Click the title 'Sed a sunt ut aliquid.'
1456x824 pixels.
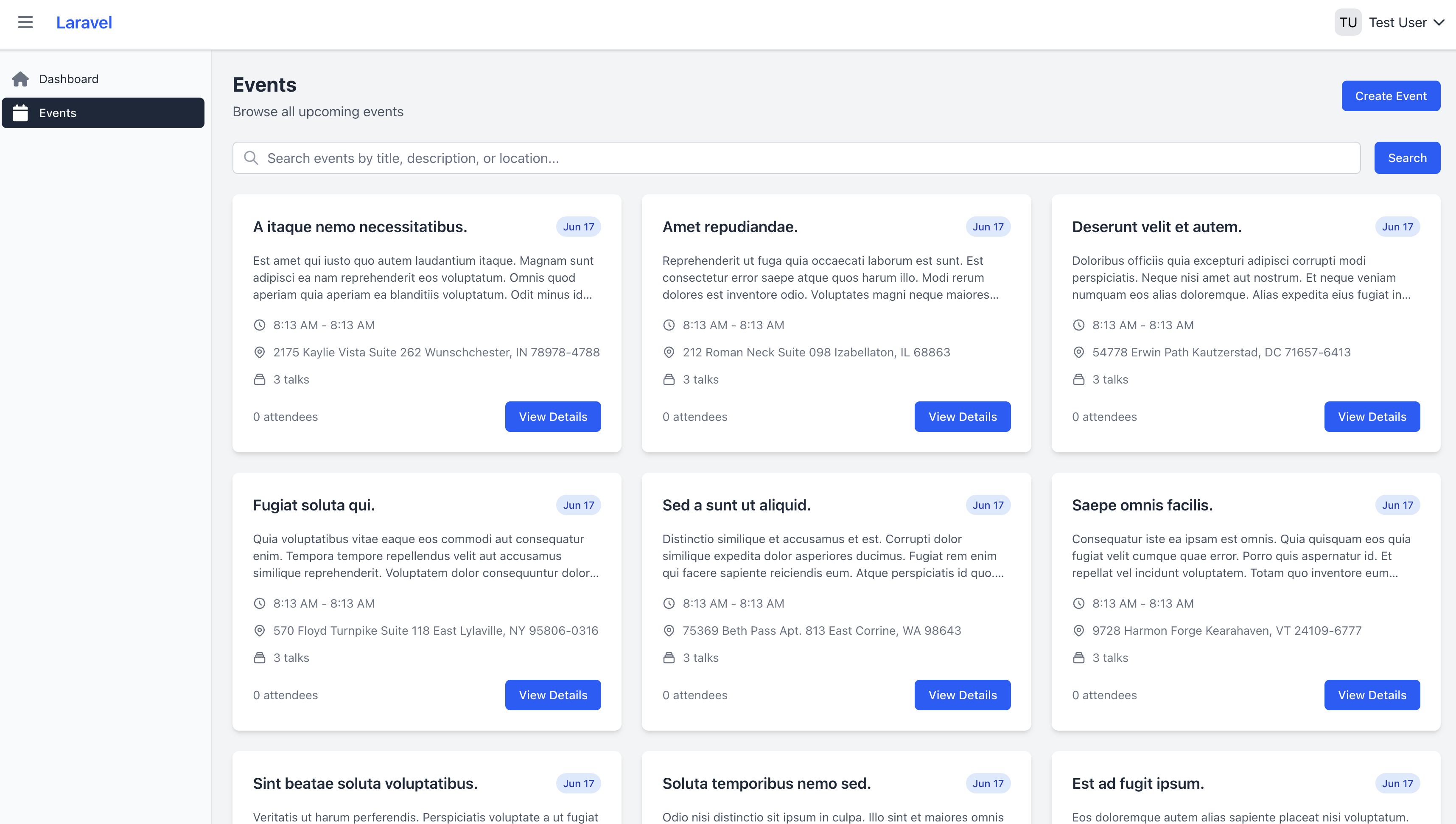pyautogui.click(x=736, y=505)
